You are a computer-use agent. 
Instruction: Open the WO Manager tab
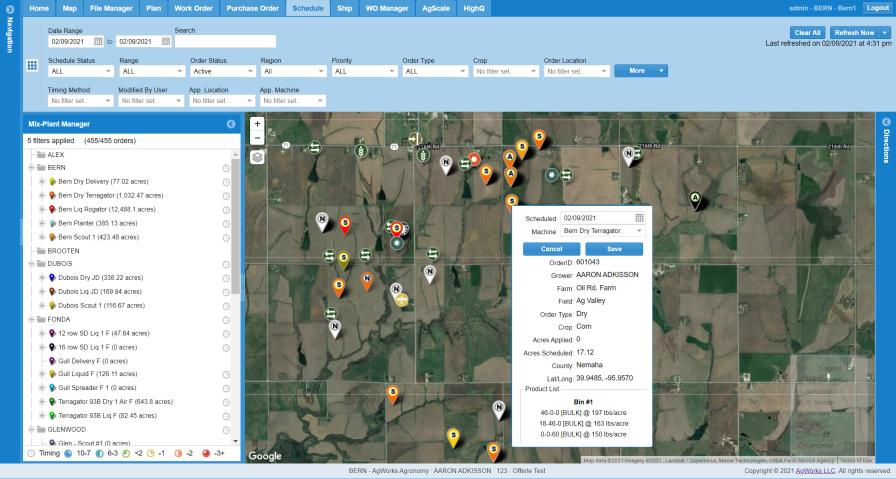pyautogui.click(x=387, y=8)
